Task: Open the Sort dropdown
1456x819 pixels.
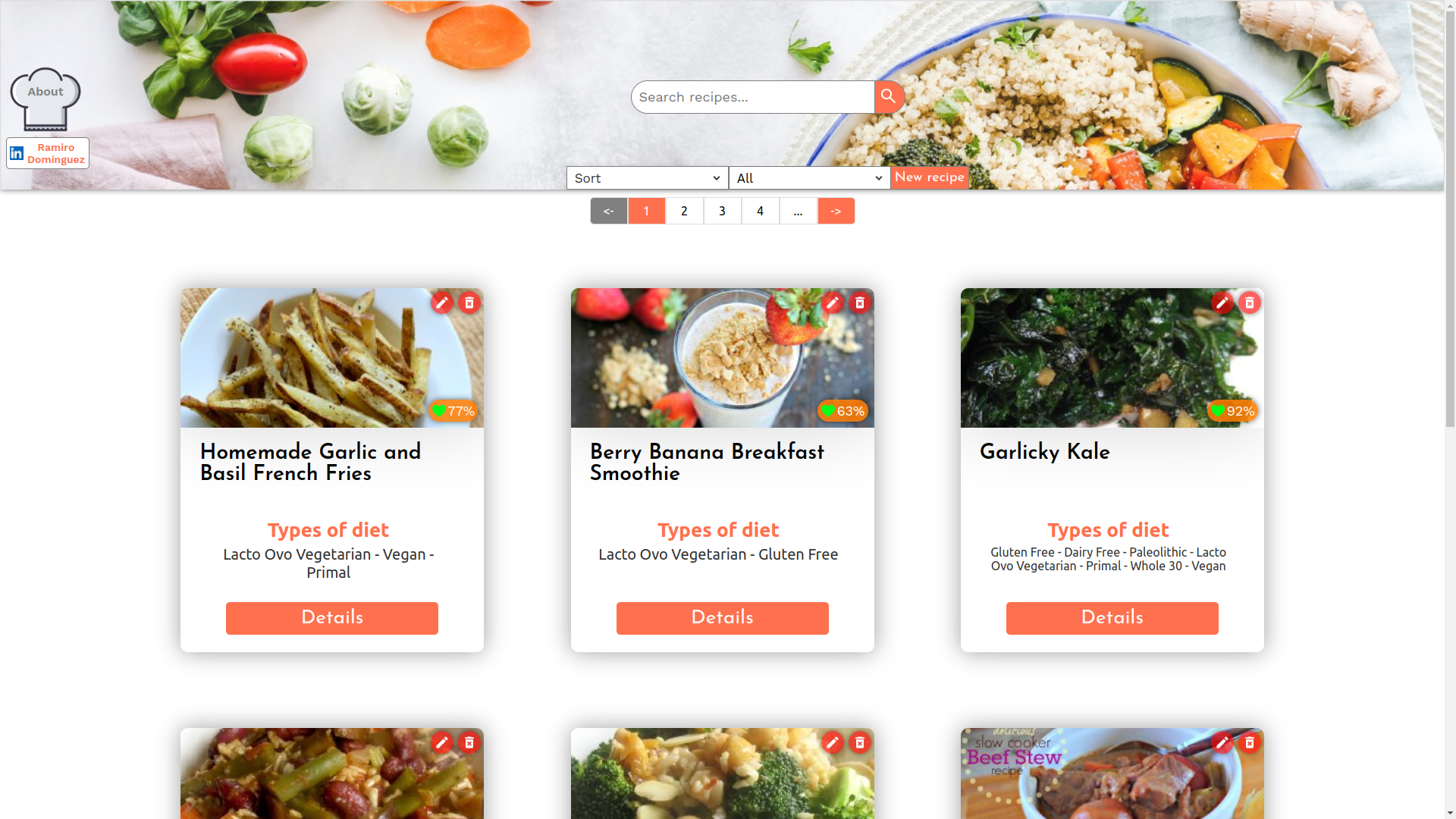Action: pos(647,178)
